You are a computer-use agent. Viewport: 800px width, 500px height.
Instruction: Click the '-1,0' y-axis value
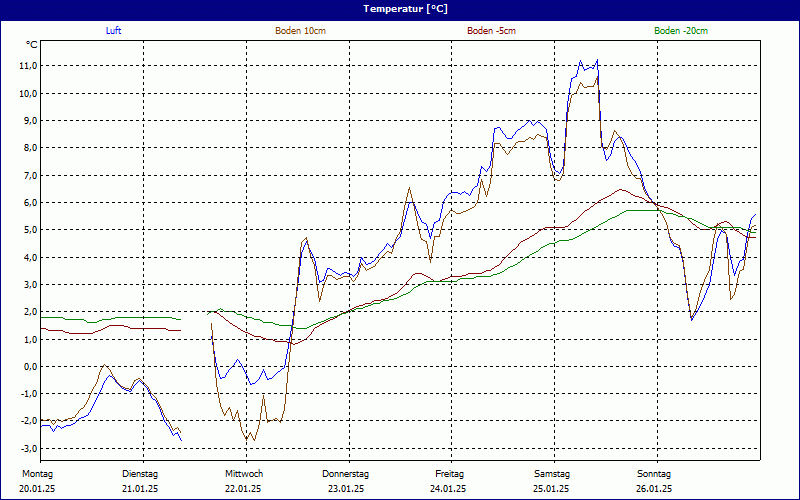[x=29, y=394]
